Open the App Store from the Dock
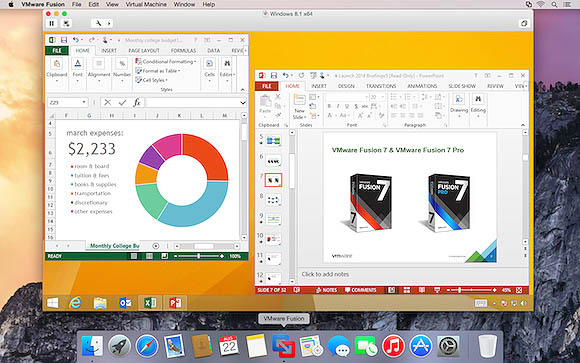 pos(420,346)
